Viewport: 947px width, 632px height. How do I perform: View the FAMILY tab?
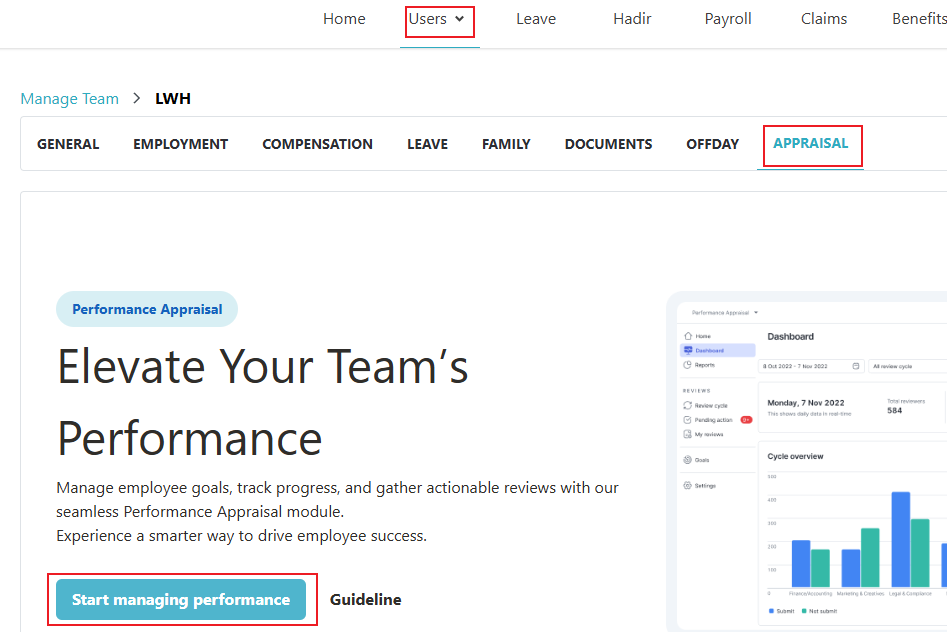(x=506, y=144)
